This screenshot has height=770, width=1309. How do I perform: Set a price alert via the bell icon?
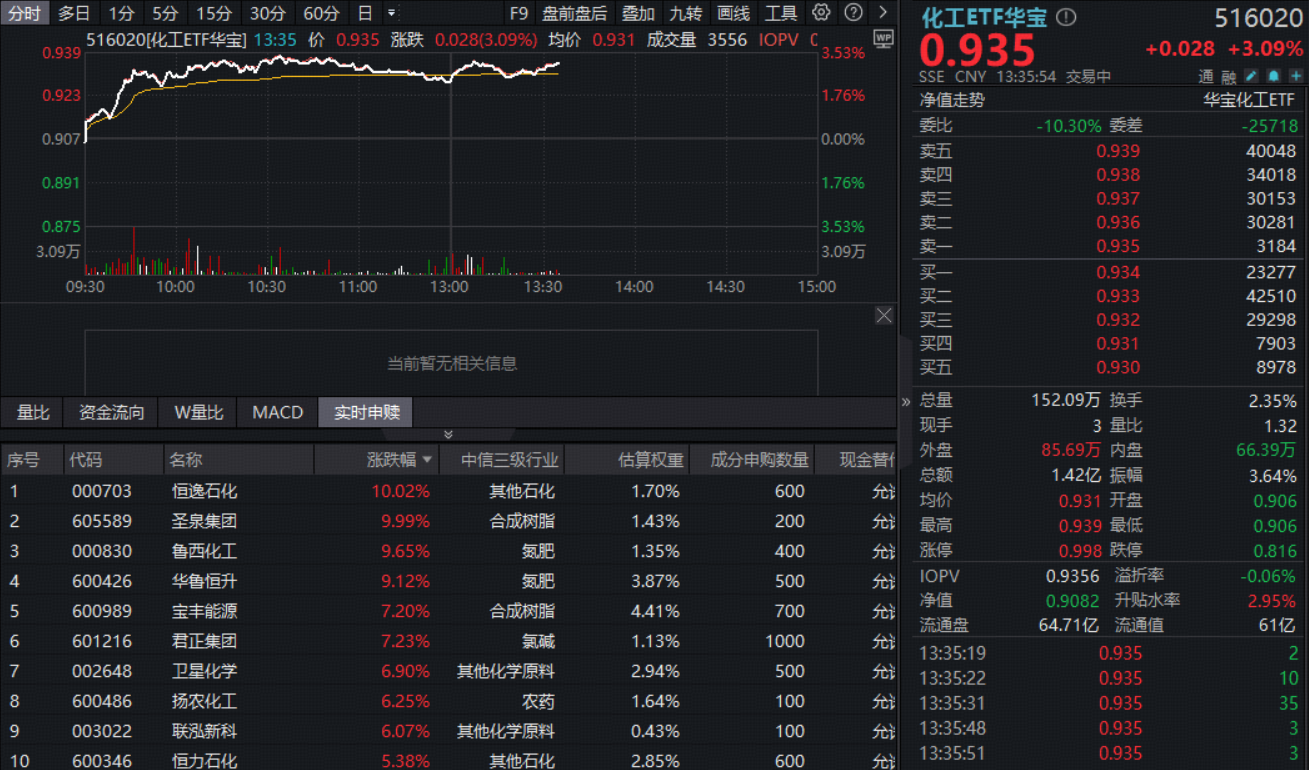tap(1273, 76)
